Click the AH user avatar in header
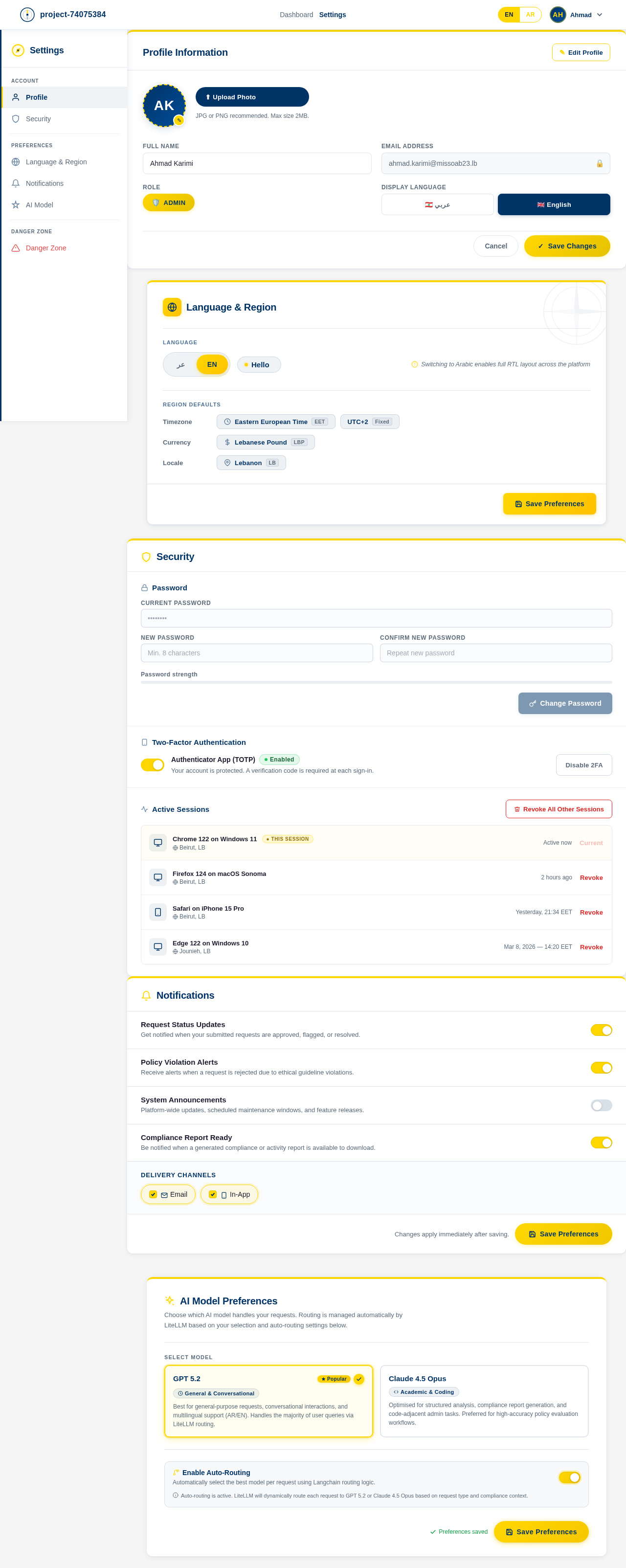The width and height of the screenshot is (626, 1568). click(x=557, y=15)
